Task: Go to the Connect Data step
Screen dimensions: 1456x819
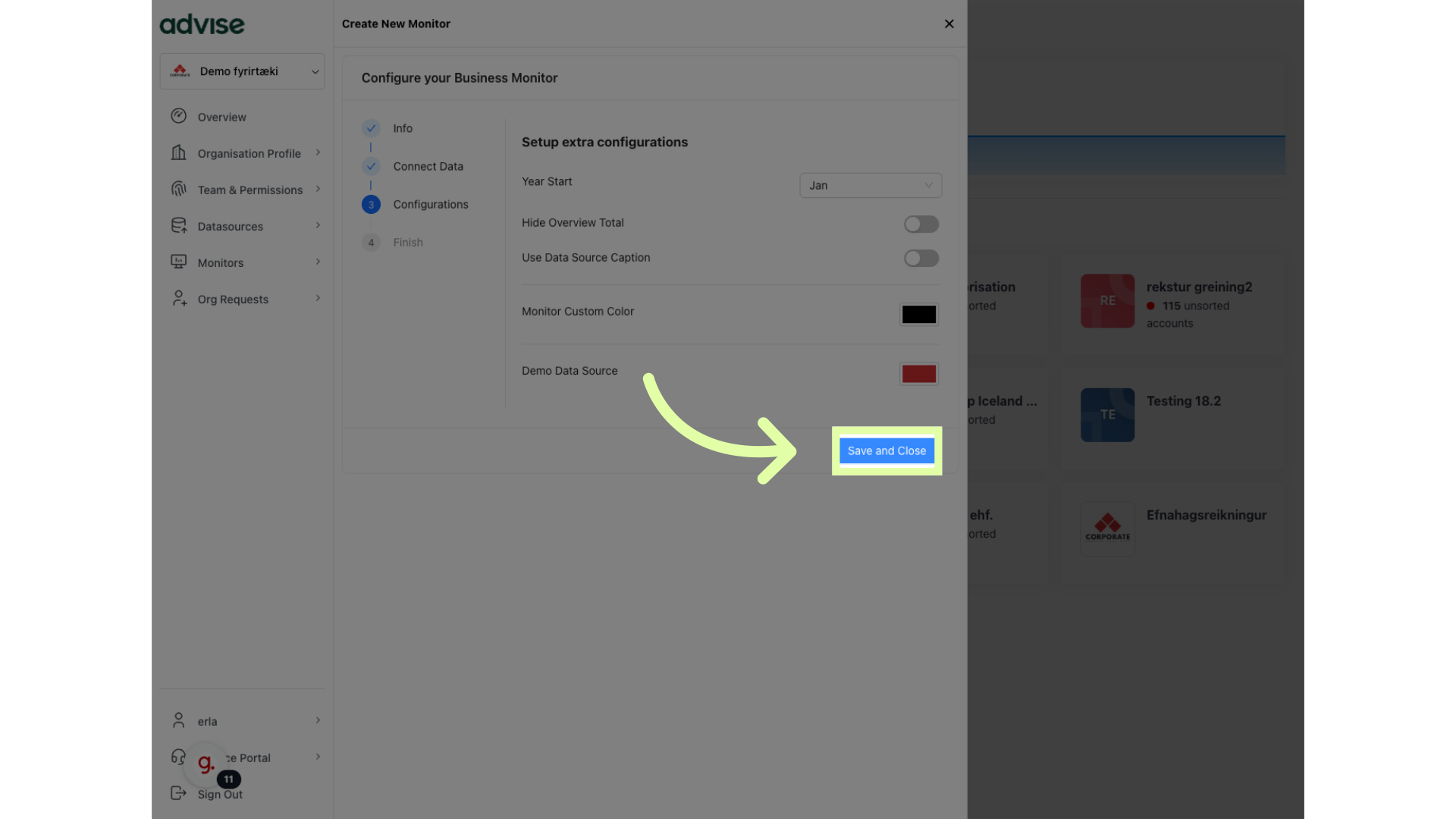Action: [x=428, y=166]
